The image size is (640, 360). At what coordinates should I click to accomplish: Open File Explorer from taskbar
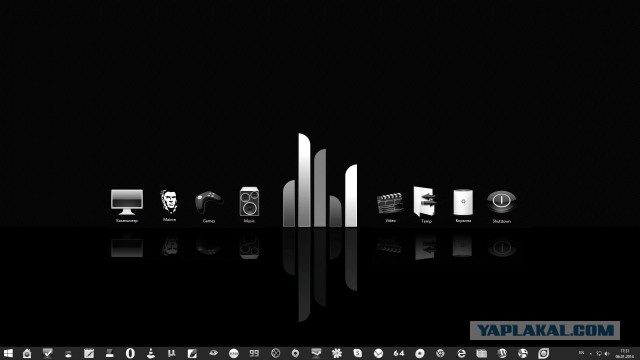pyautogui.click(x=482, y=353)
